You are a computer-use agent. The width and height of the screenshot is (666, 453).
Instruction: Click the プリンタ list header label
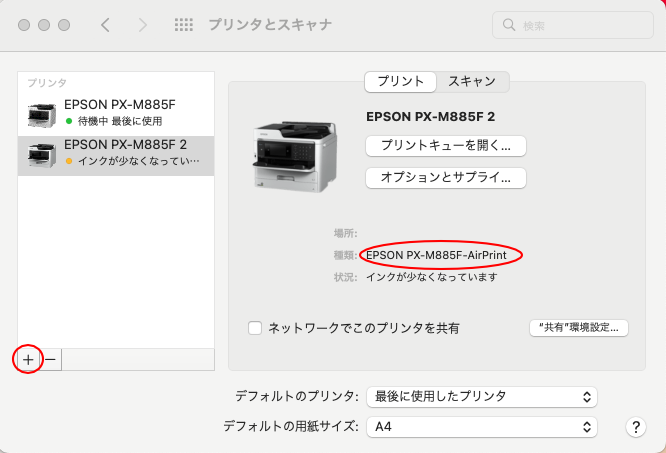pos(47,83)
